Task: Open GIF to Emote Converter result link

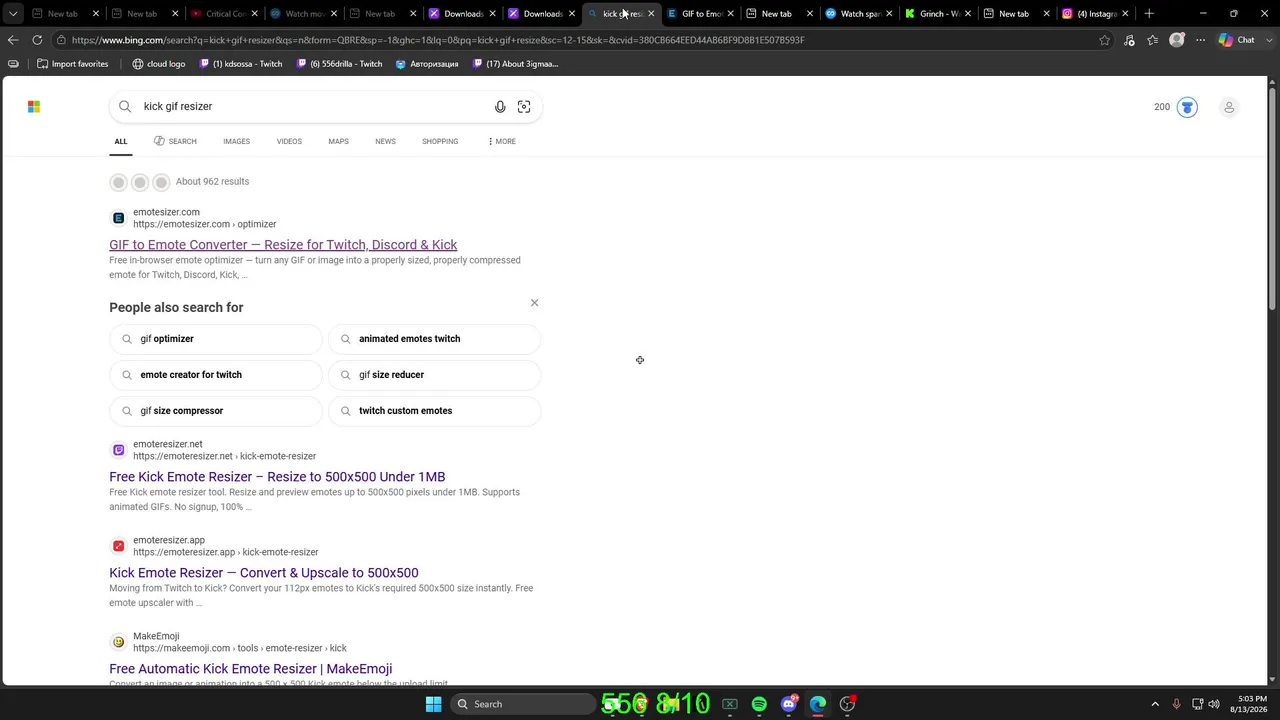Action: (x=283, y=245)
